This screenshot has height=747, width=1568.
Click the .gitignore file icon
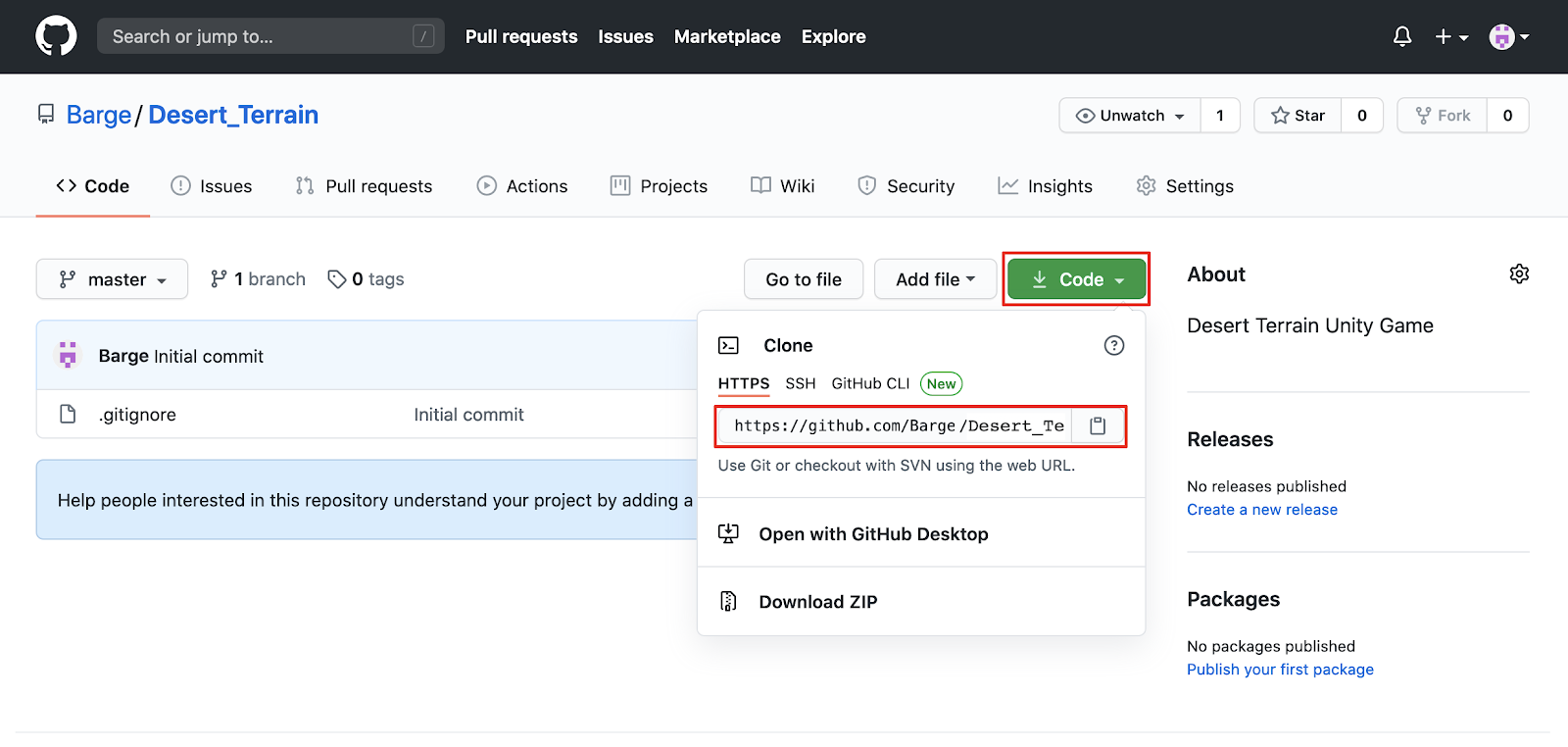(68, 415)
